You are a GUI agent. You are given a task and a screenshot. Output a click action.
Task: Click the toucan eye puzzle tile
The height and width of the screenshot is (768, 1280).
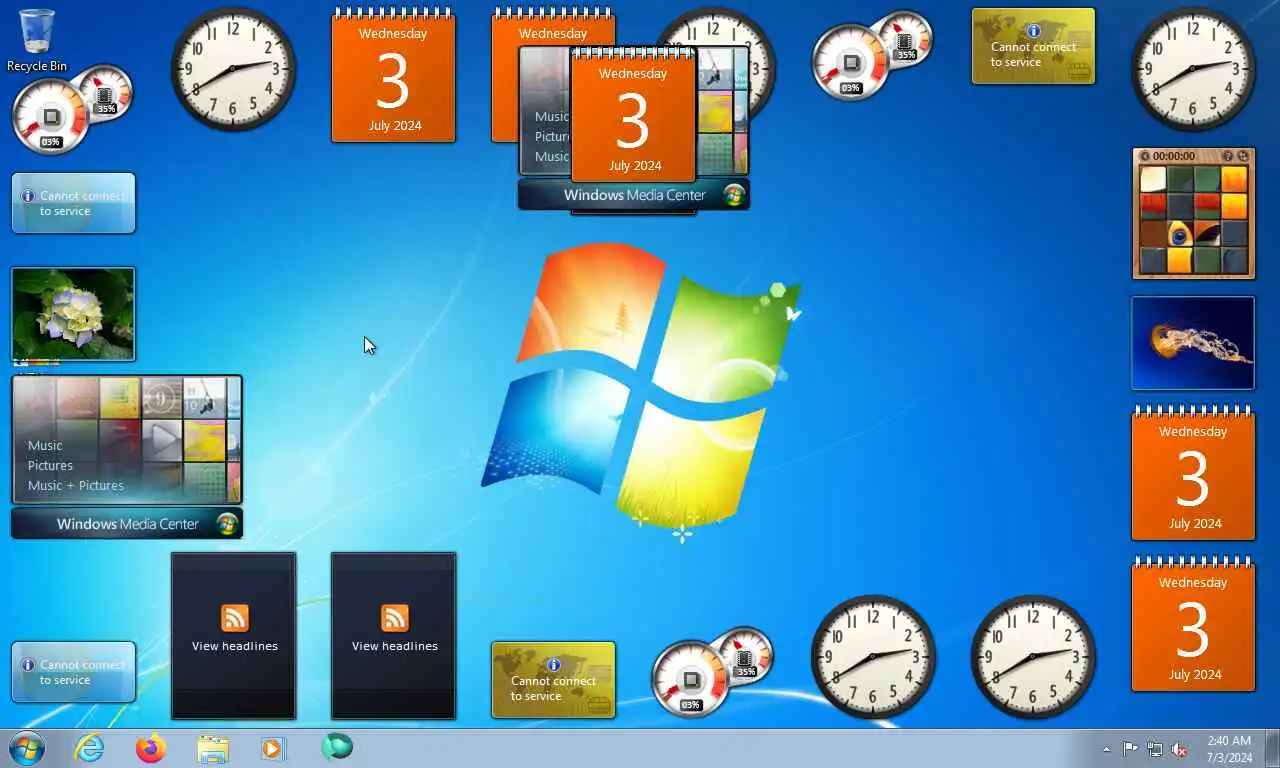(1180, 234)
